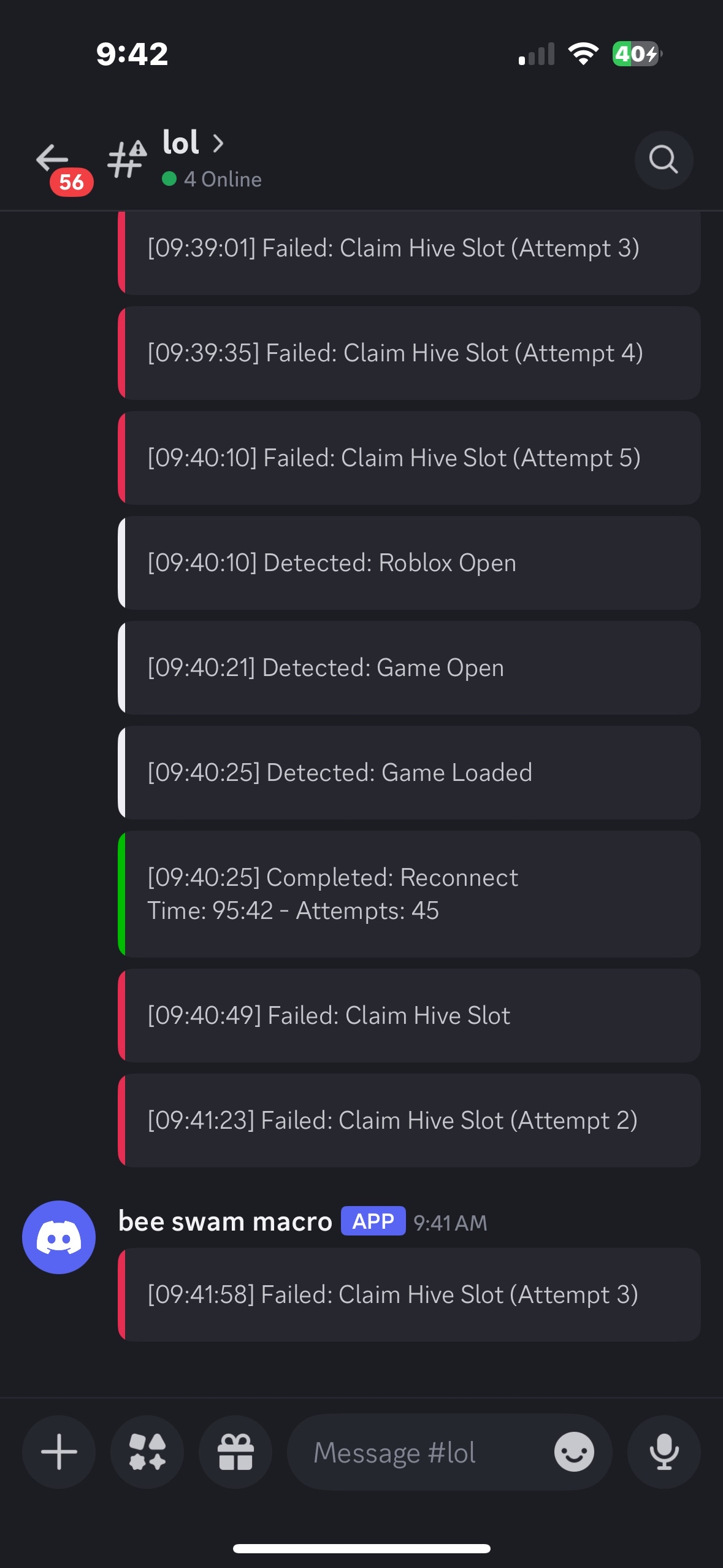Select the Detected: Roblox Open message
723x1568 pixels.
[409, 563]
